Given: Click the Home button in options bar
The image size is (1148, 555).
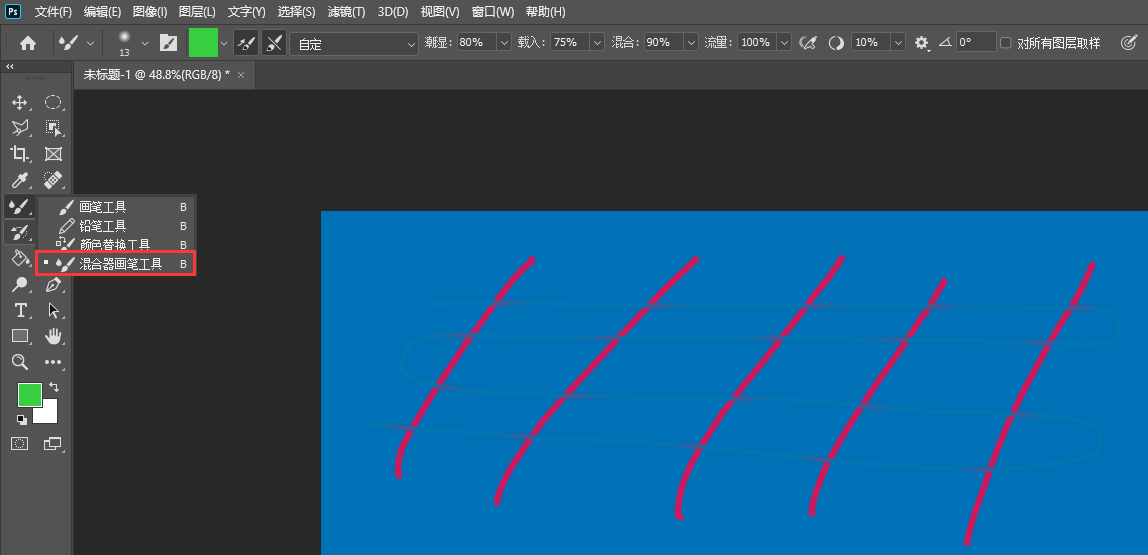Looking at the screenshot, I should (x=28, y=43).
